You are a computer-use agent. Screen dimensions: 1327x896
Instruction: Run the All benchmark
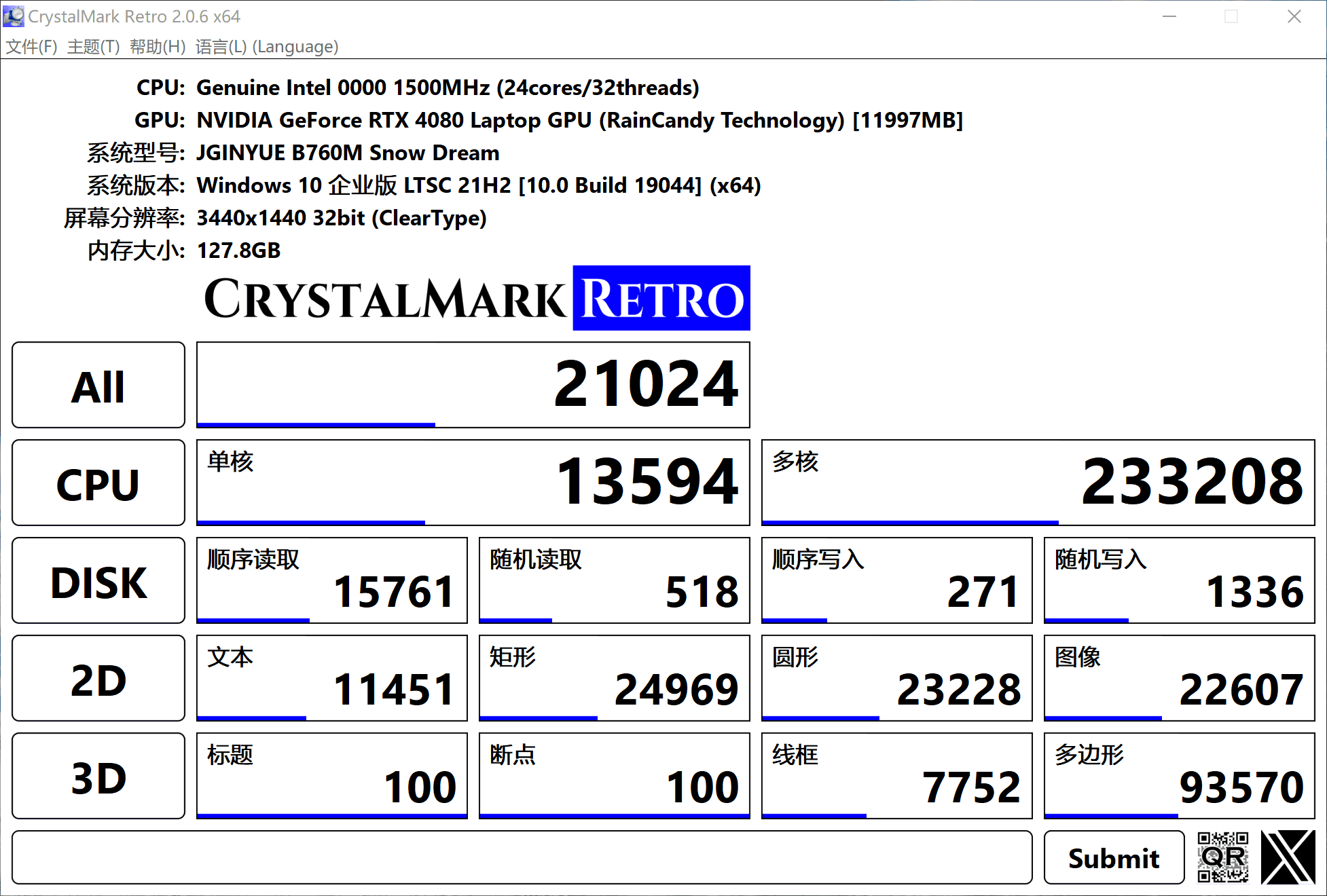(x=98, y=385)
